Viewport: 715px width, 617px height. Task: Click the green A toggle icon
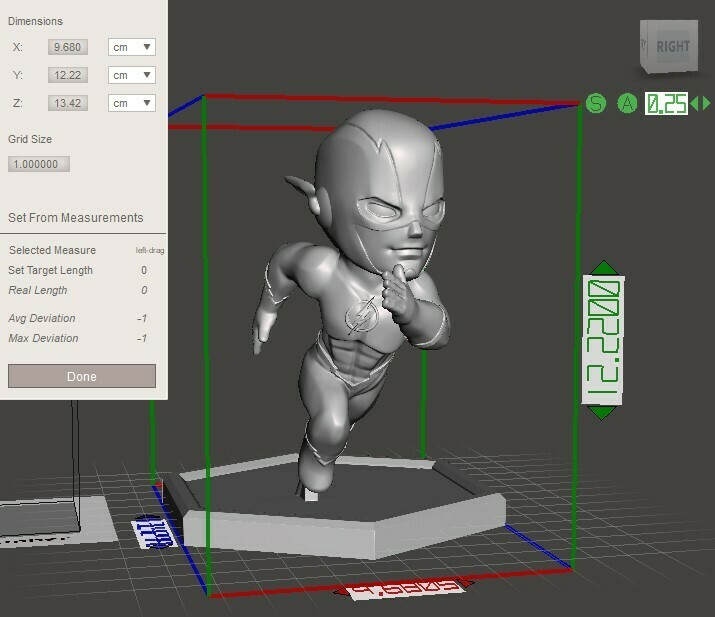click(x=627, y=104)
